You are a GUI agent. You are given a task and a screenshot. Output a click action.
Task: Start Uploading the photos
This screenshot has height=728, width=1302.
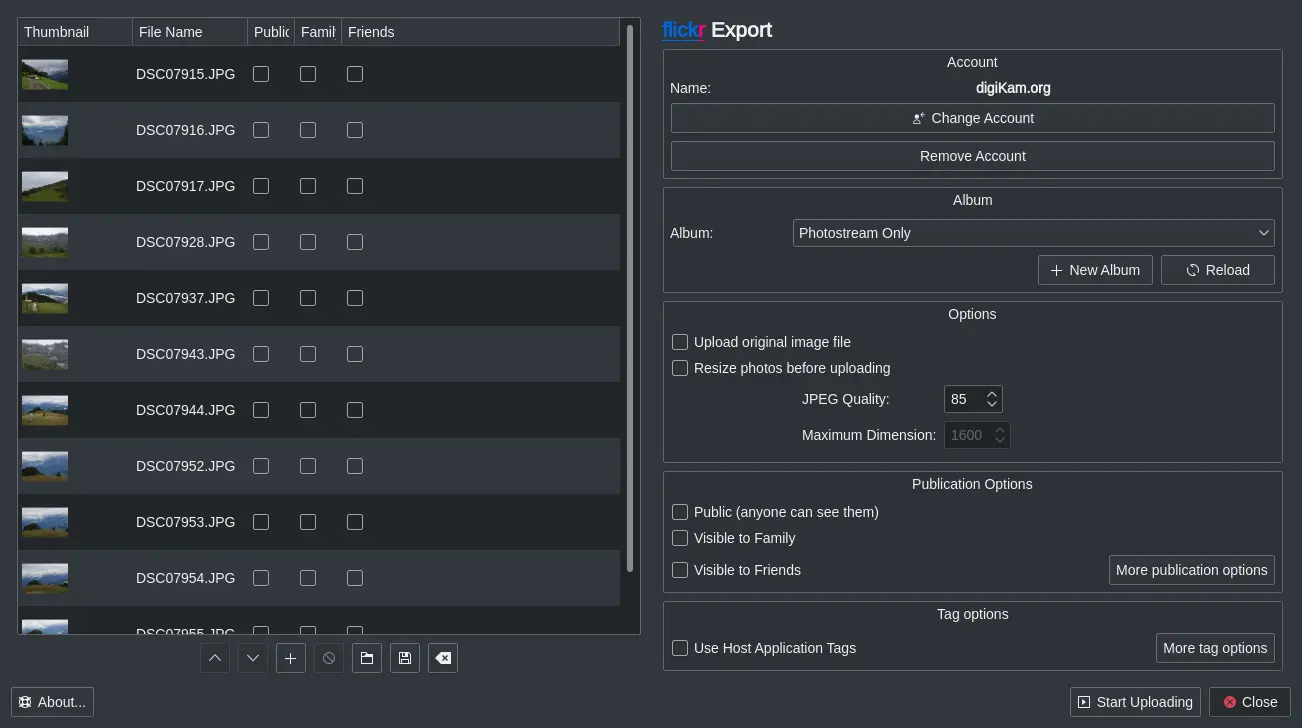[x=1134, y=701]
